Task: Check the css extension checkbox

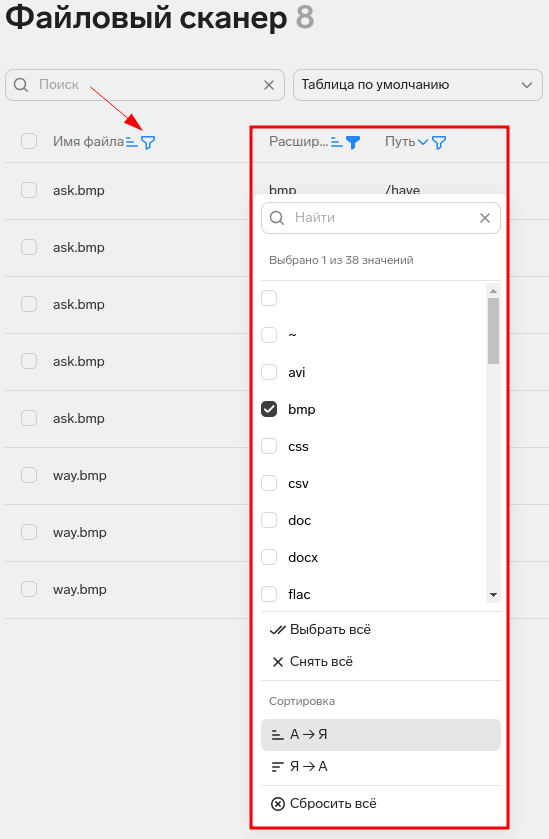Action: [269, 446]
